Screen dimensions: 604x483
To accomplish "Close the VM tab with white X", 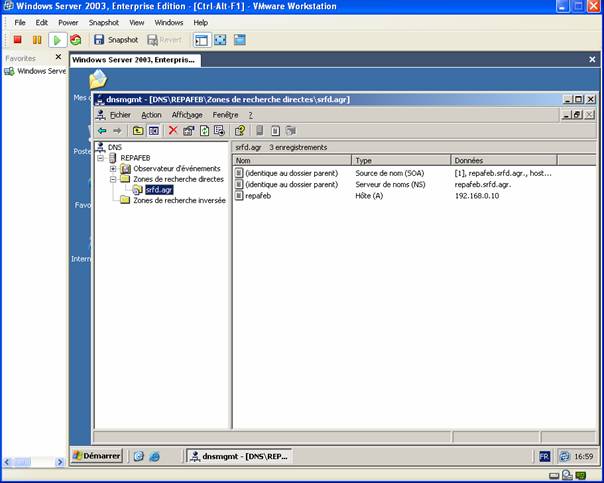I will (x=592, y=60).
